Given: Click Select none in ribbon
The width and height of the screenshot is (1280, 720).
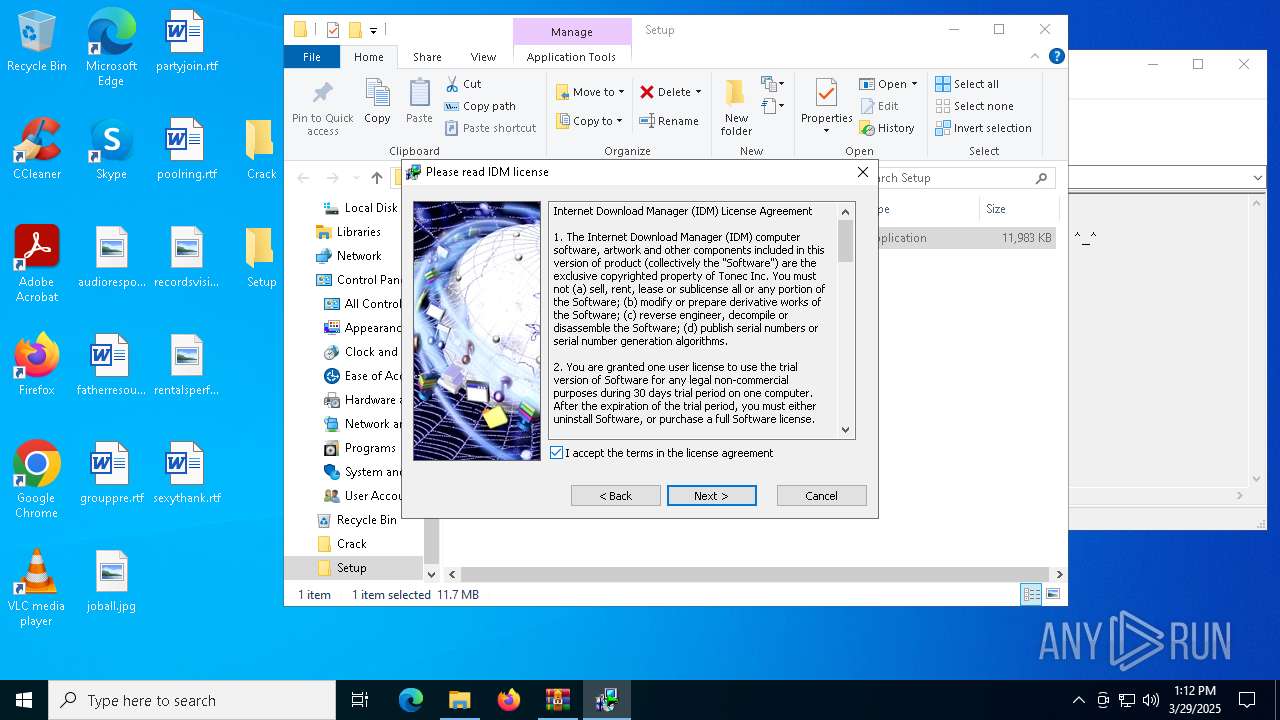Looking at the screenshot, I should coord(974,106).
